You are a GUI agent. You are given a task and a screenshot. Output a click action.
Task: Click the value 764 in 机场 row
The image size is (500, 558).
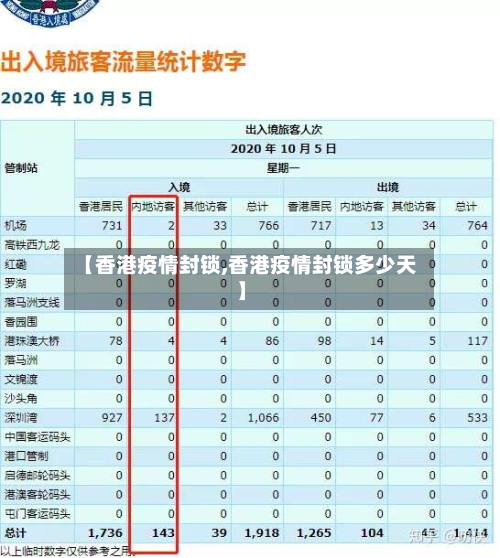[478, 226]
